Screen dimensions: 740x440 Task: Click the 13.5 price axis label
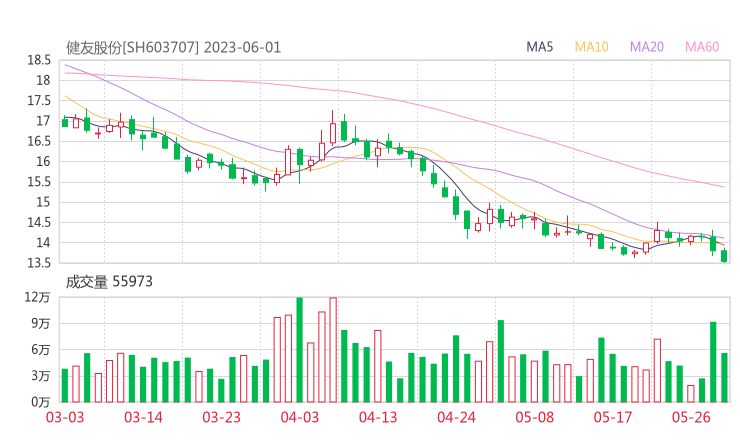point(39,263)
